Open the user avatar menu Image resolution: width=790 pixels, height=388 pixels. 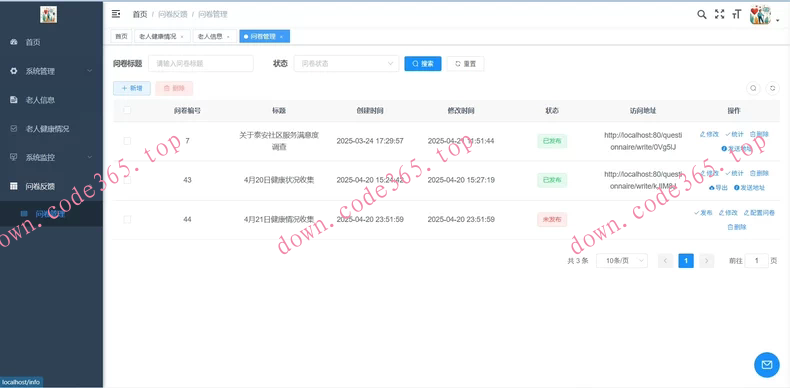point(764,15)
